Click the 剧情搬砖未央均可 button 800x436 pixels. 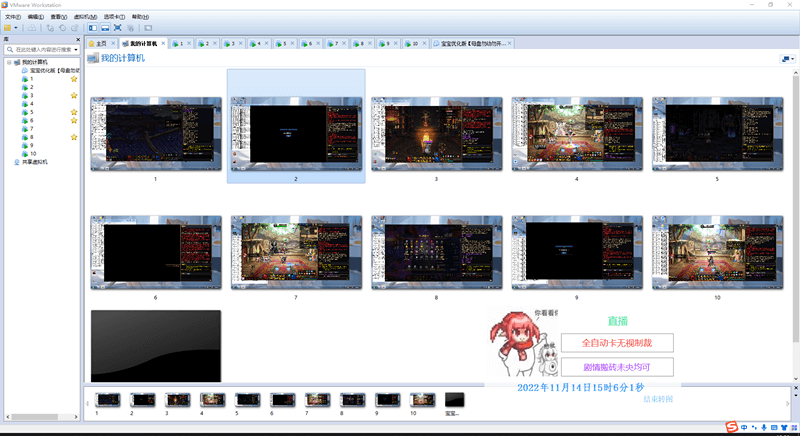(617, 367)
